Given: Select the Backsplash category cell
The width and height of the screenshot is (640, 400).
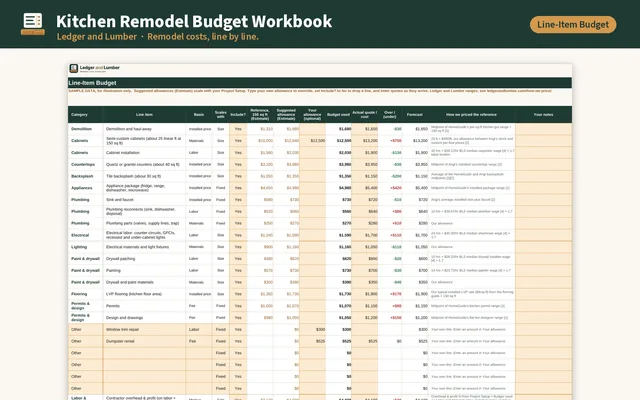Looking at the screenshot, I should tap(85, 176).
